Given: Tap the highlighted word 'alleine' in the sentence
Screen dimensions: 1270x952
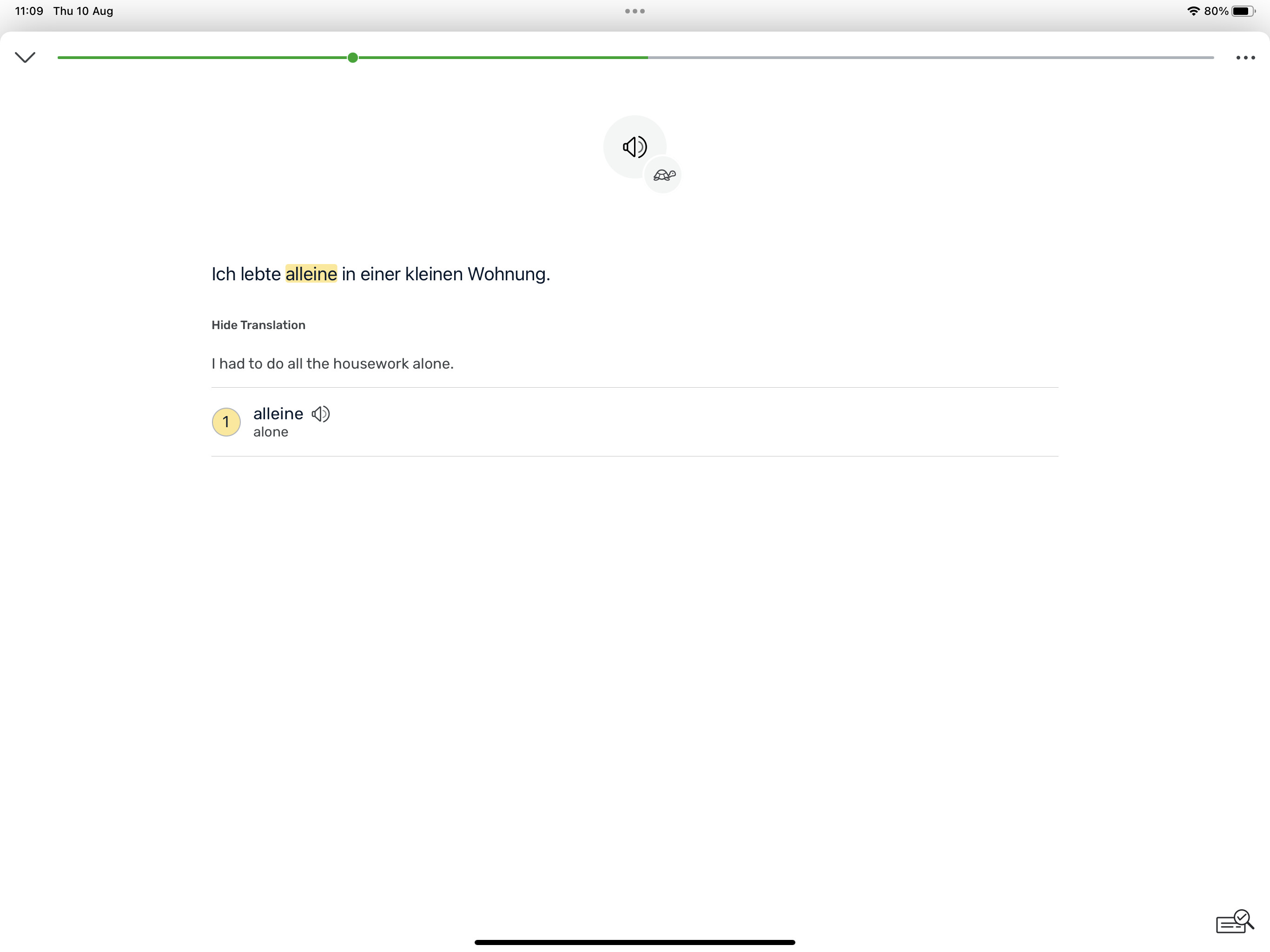Looking at the screenshot, I should click(311, 274).
